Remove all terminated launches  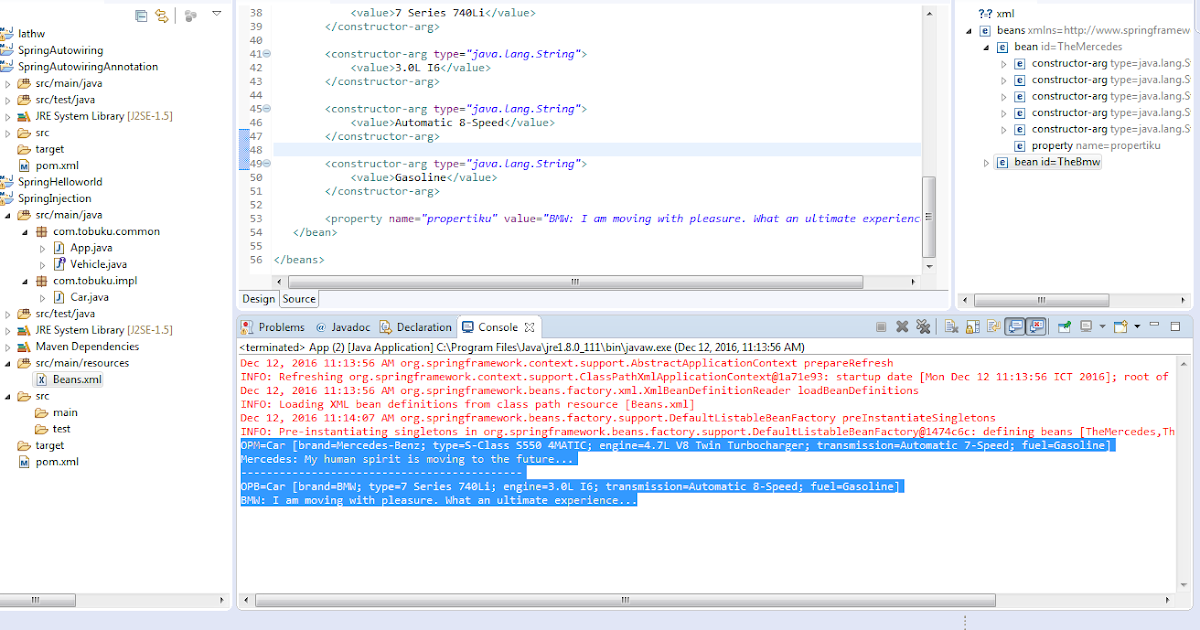pyautogui.click(x=923, y=325)
